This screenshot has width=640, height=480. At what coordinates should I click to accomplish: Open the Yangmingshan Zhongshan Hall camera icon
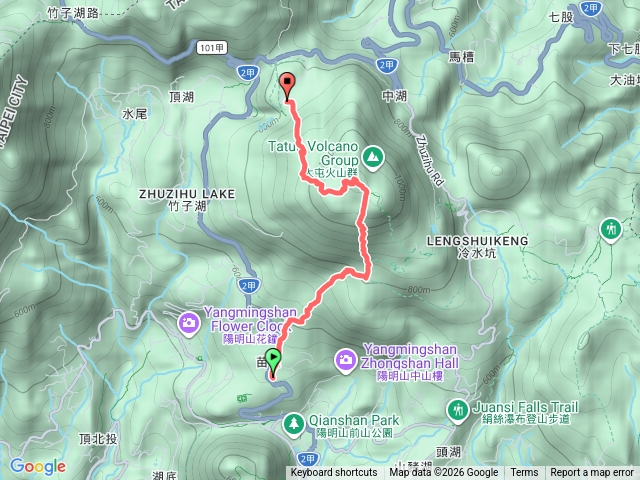pyautogui.click(x=346, y=361)
